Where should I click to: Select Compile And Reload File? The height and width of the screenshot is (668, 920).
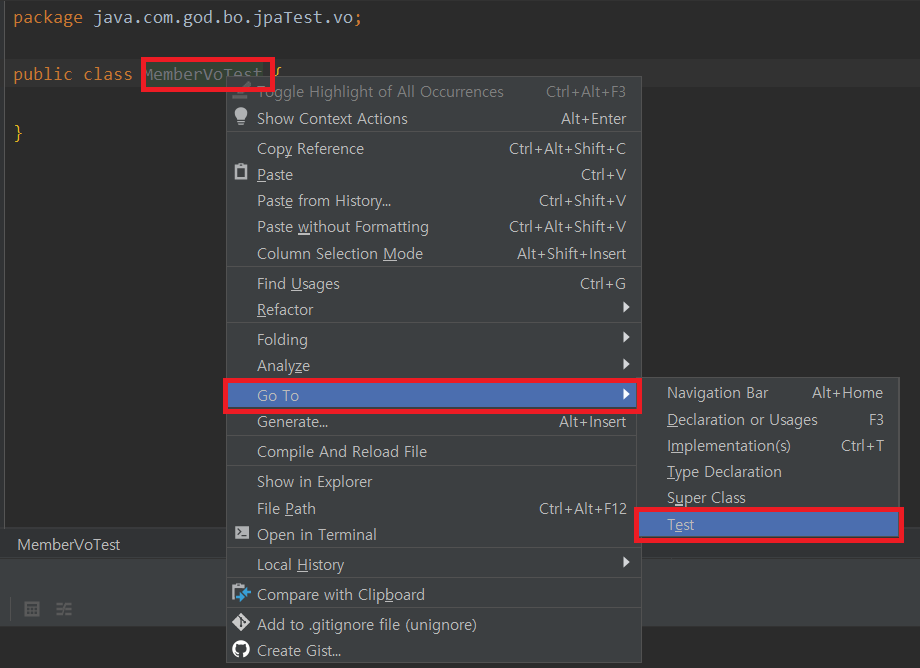pyautogui.click(x=434, y=452)
